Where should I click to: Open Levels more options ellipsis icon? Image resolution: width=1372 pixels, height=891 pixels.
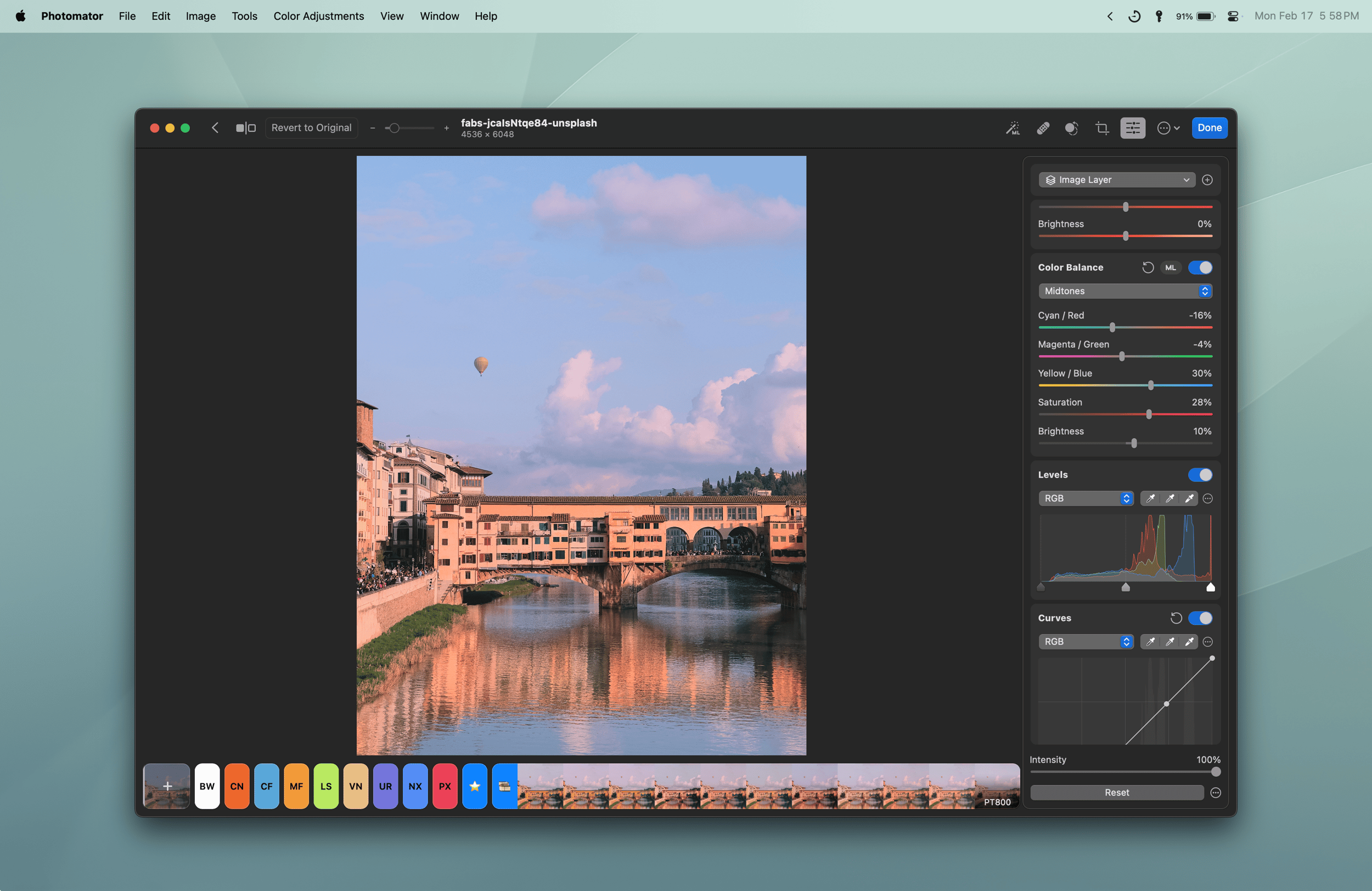1208,498
